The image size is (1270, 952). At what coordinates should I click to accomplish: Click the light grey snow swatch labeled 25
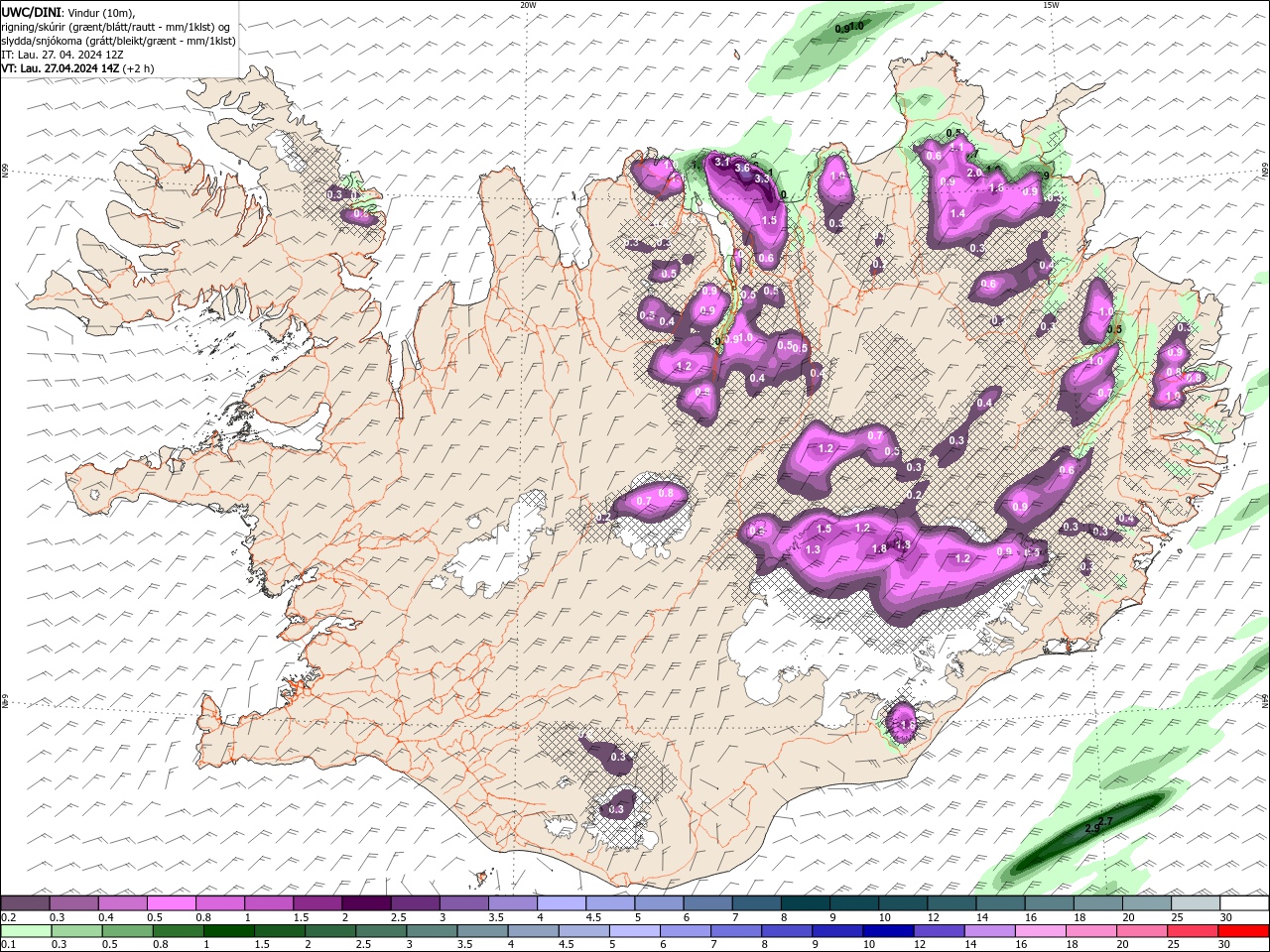[1195, 903]
